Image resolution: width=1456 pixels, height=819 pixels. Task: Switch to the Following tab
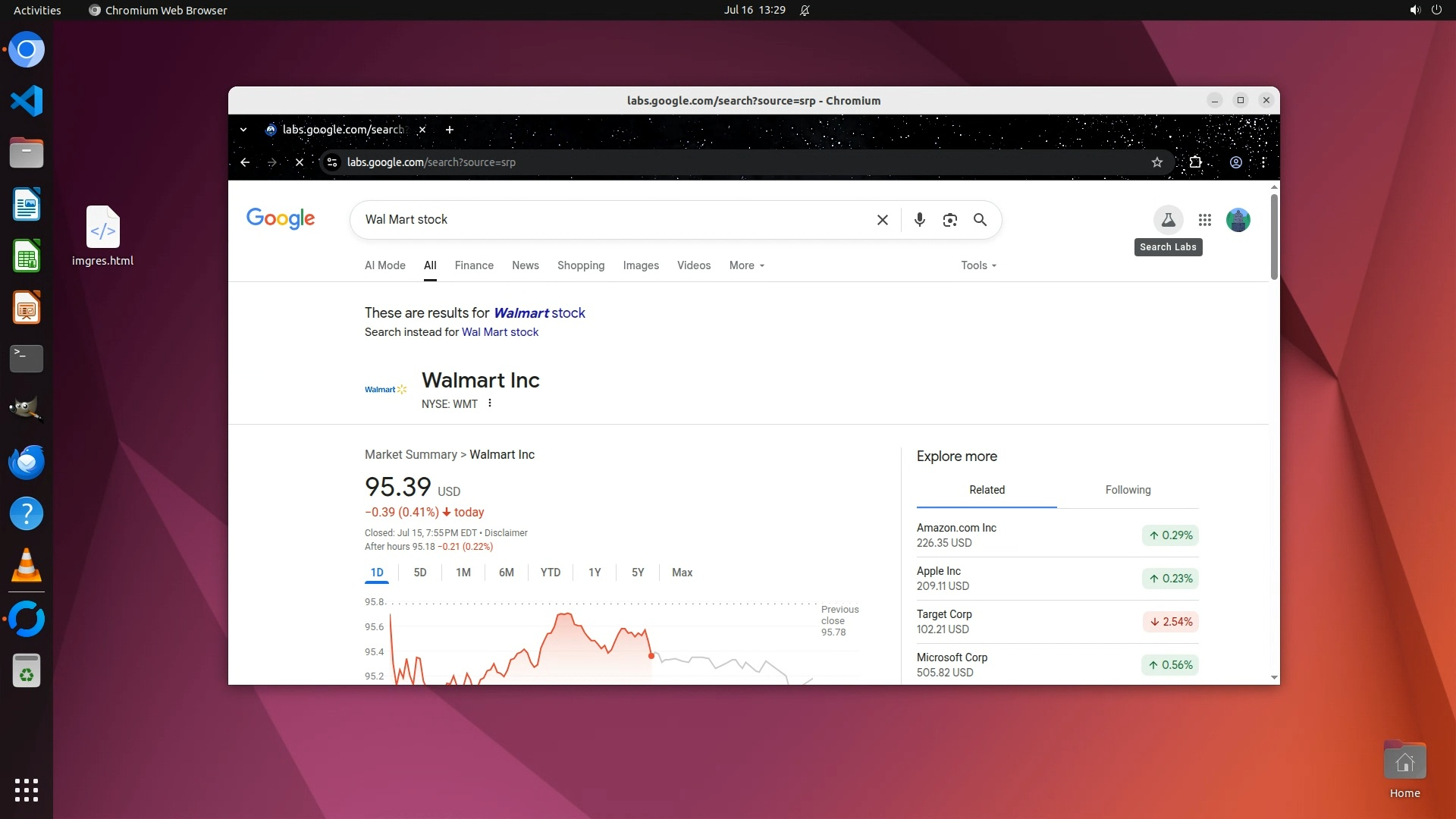point(1128,490)
